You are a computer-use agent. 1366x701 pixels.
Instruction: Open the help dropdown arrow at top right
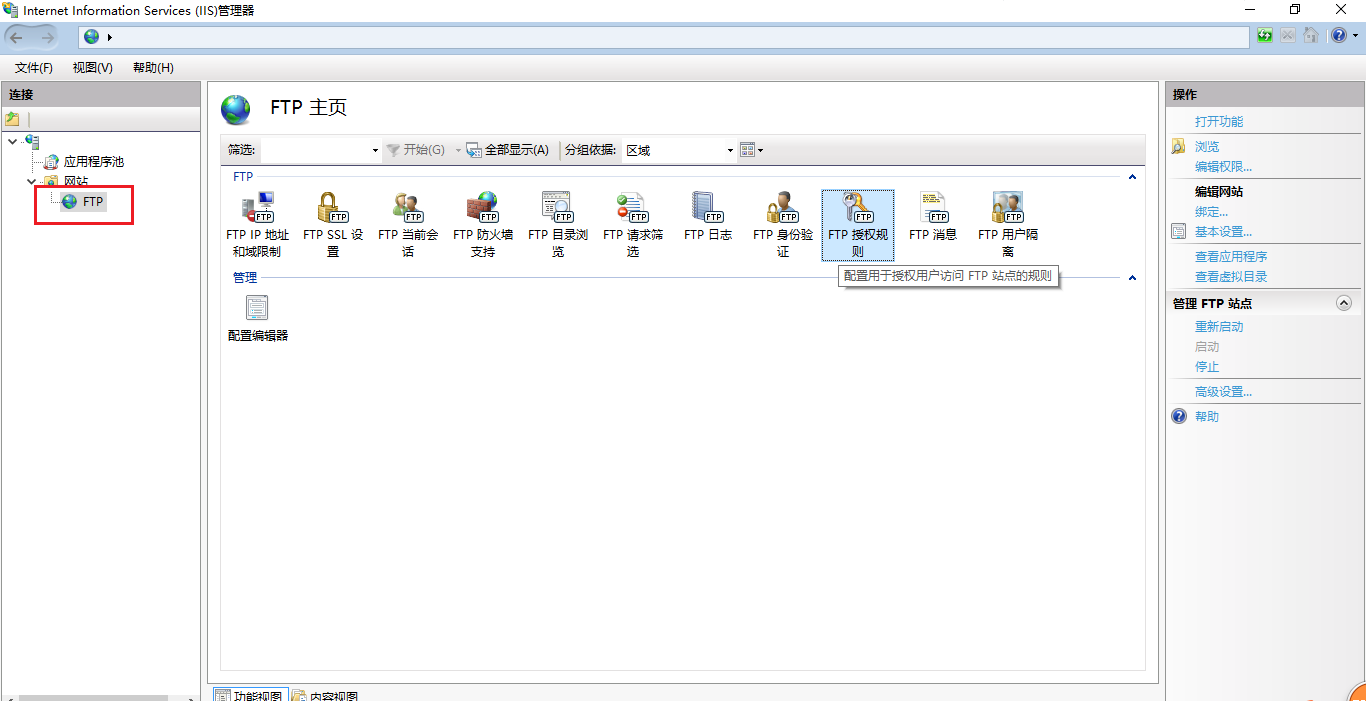point(1354,36)
